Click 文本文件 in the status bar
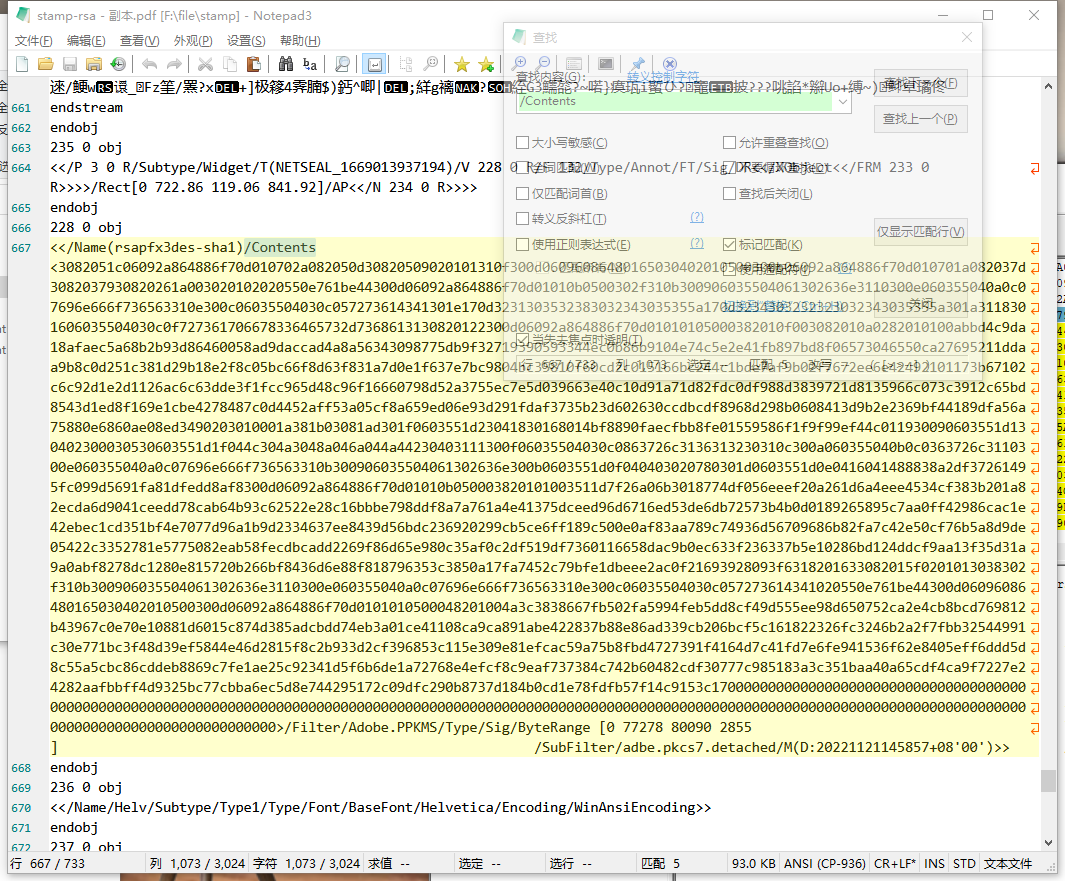Screen dimensions: 1065x881 point(1008,863)
